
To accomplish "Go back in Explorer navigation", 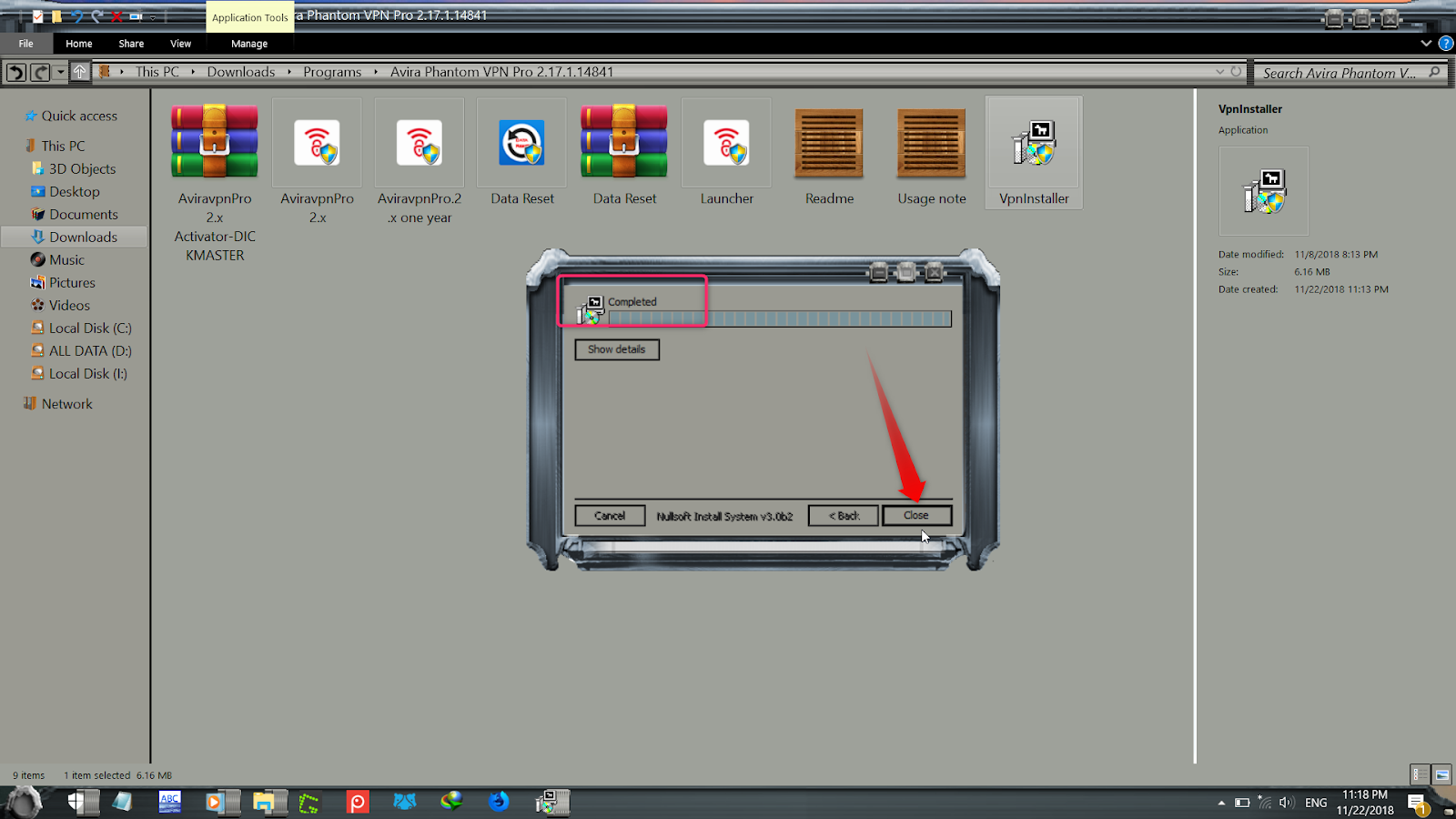I will tap(15, 72).
